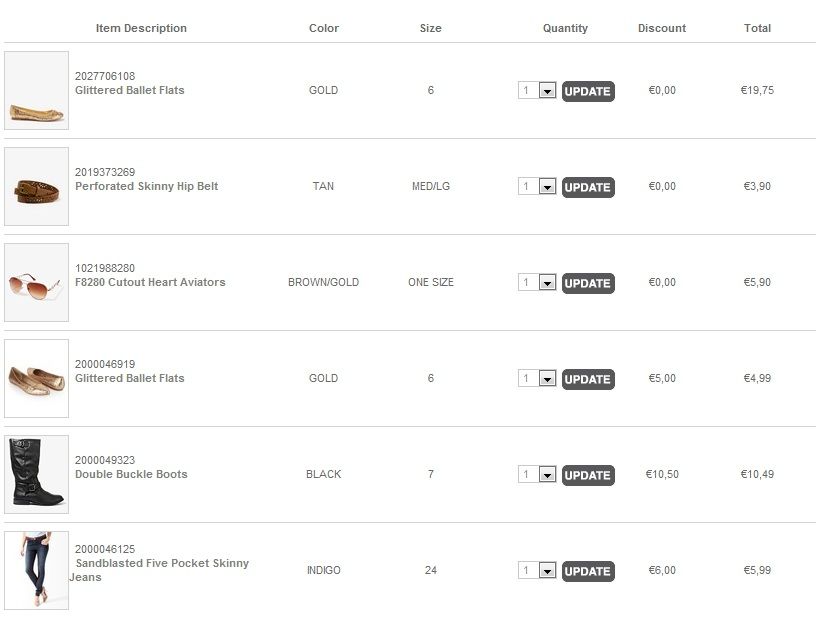816x617 pixels.
Task: Expand quantity dropdown for Cutout Heart Aviators
Action: [547, 282]
